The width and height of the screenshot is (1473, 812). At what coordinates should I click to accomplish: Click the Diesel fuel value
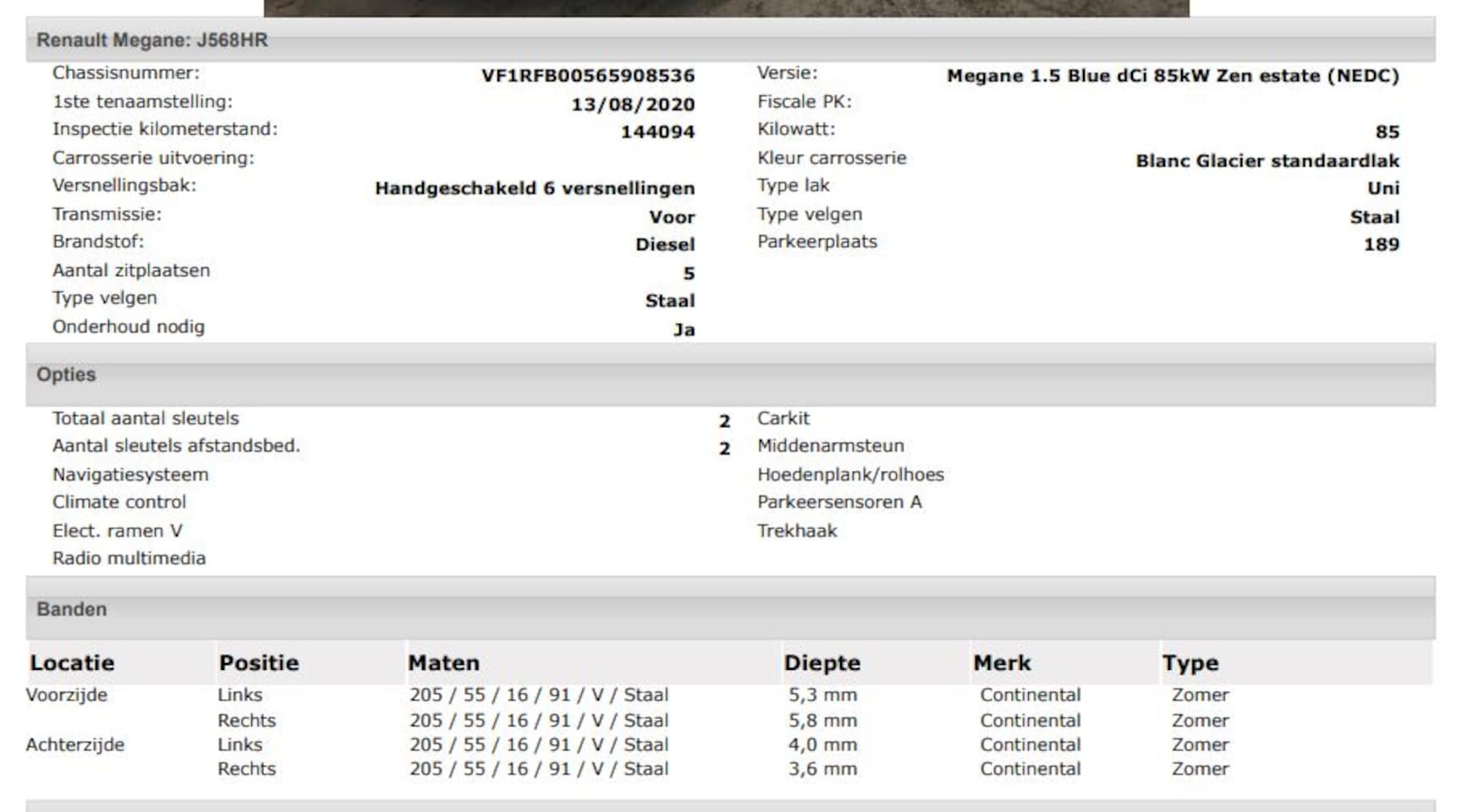click(x=665, y=244)
